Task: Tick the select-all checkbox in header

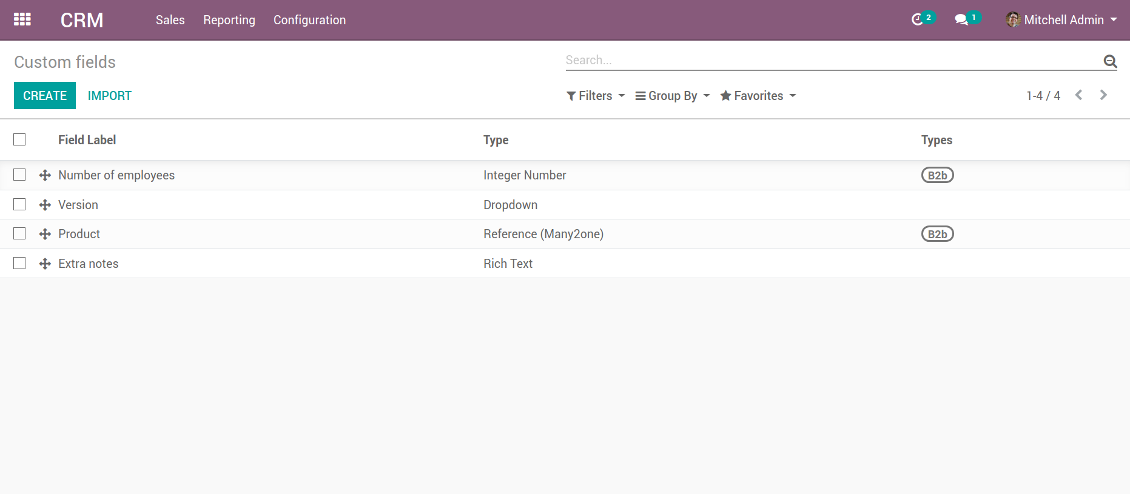Action: coord(20,140)
